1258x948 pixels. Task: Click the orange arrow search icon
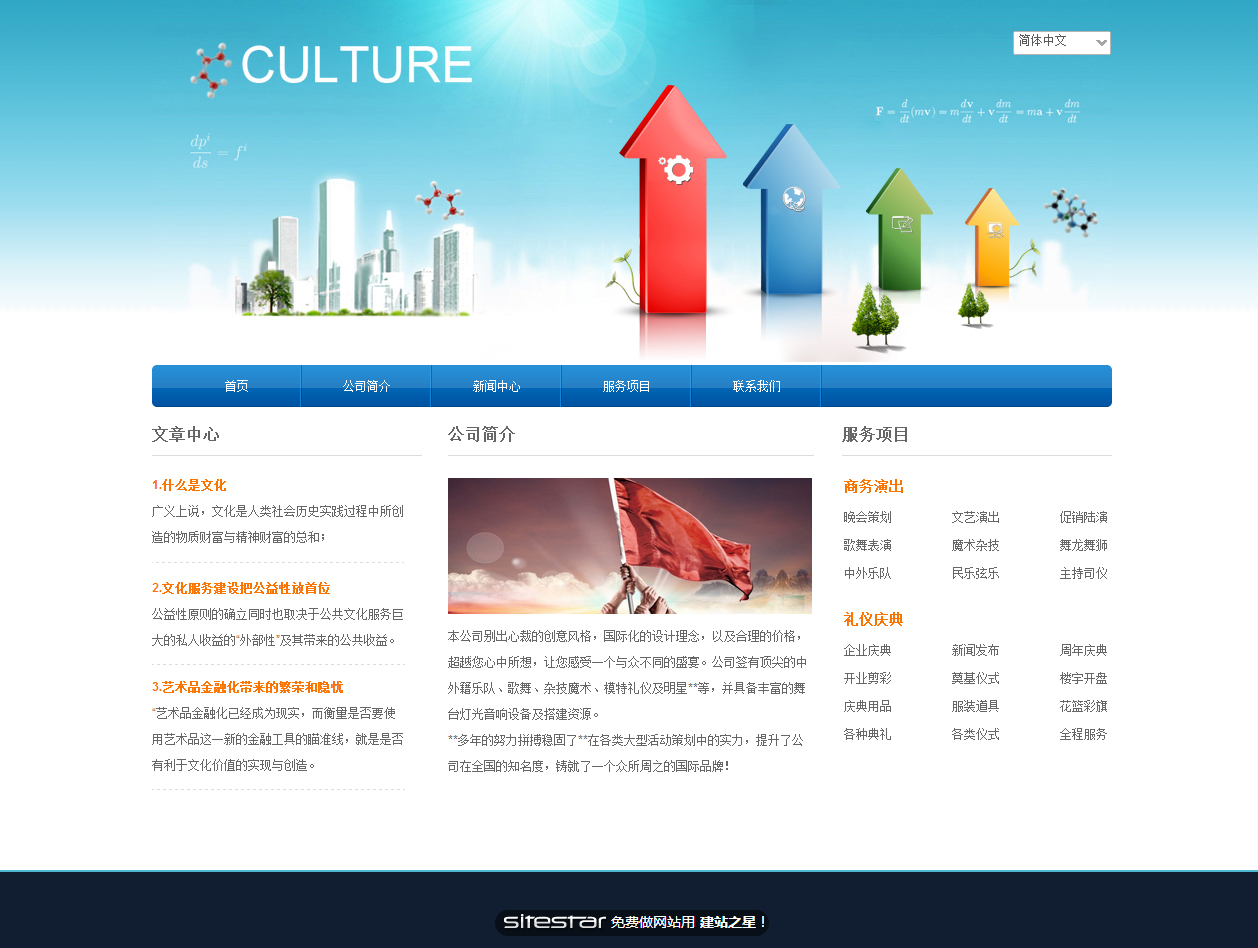coord(995,229)
